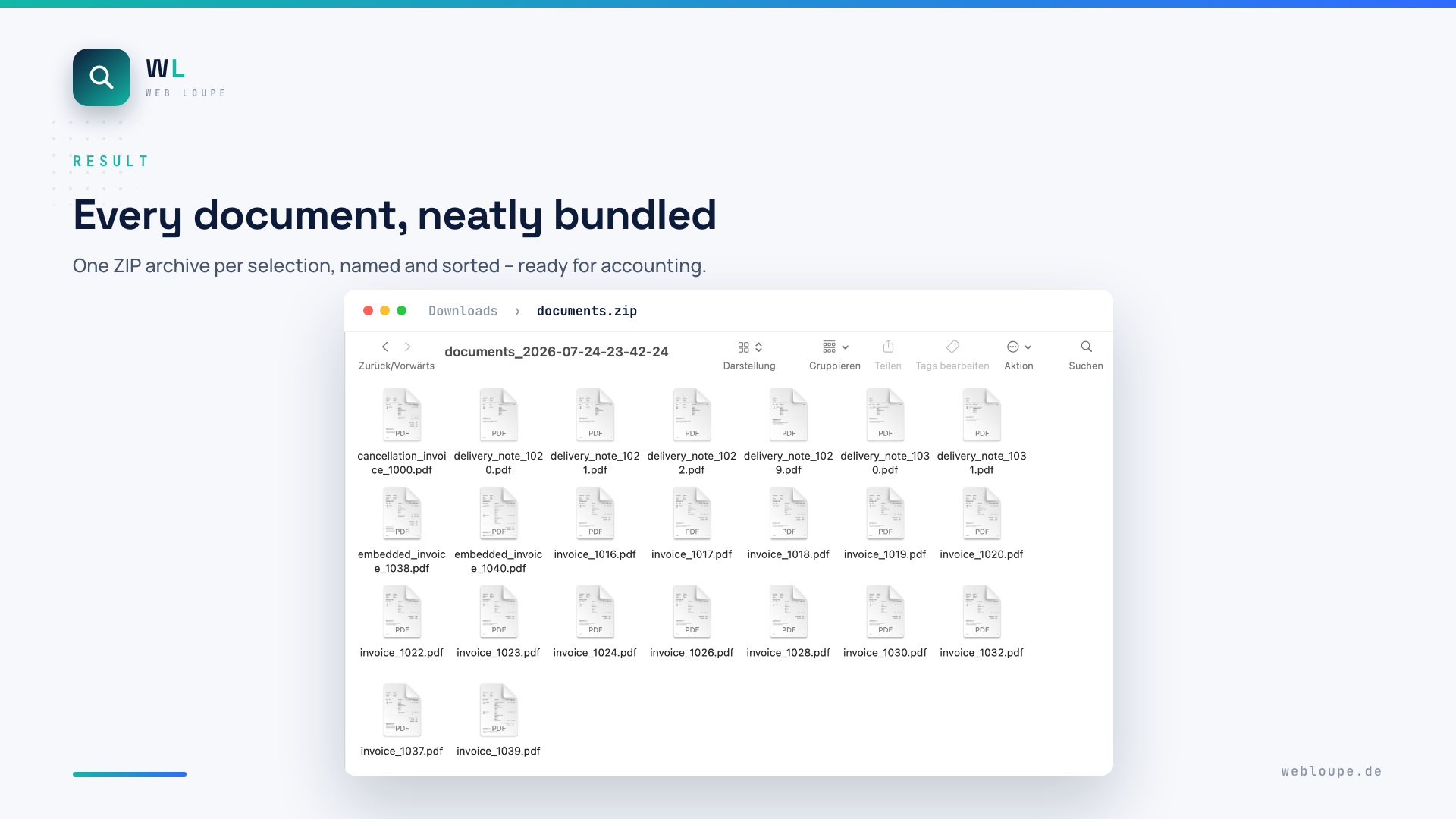This screenshot has height=819, width=1456.
Task: Expand the Aktion dropdown chevron
Action: pos(1028,347)
